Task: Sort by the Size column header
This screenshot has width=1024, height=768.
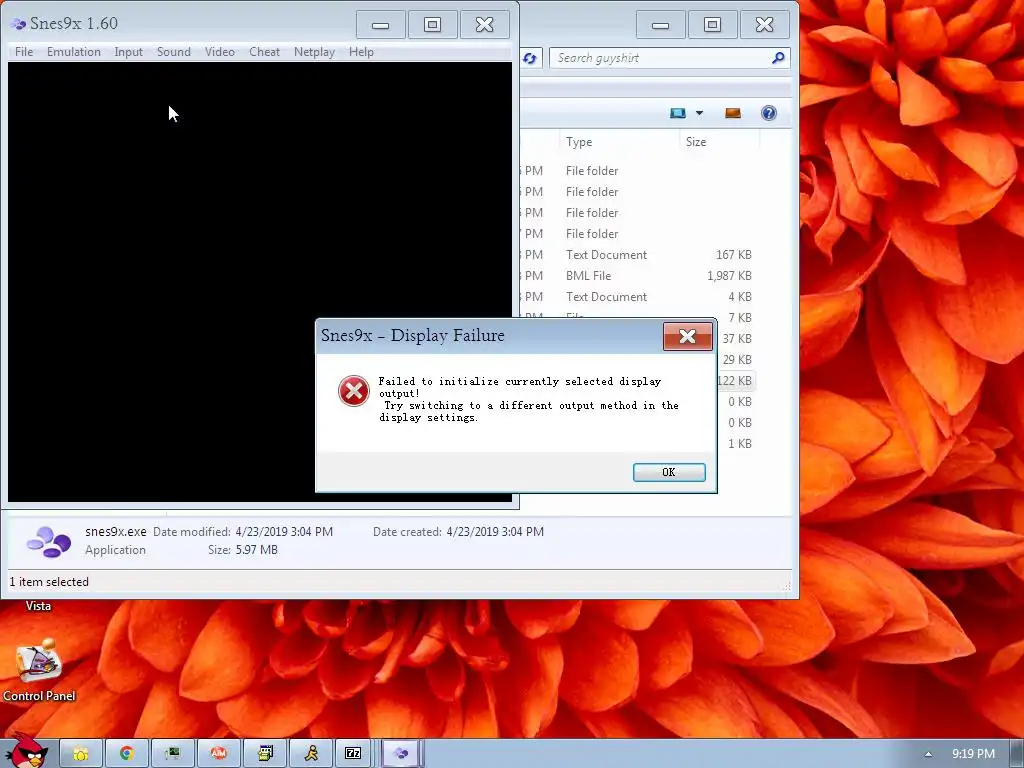Action: pos(718,142)
